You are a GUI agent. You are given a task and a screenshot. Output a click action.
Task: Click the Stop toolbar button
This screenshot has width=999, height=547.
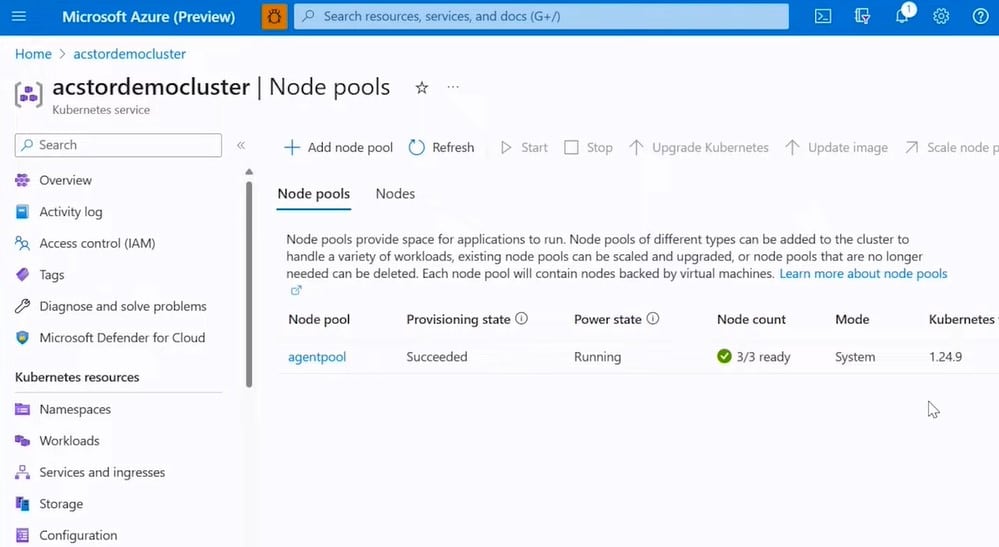click(x=589, y=148)
